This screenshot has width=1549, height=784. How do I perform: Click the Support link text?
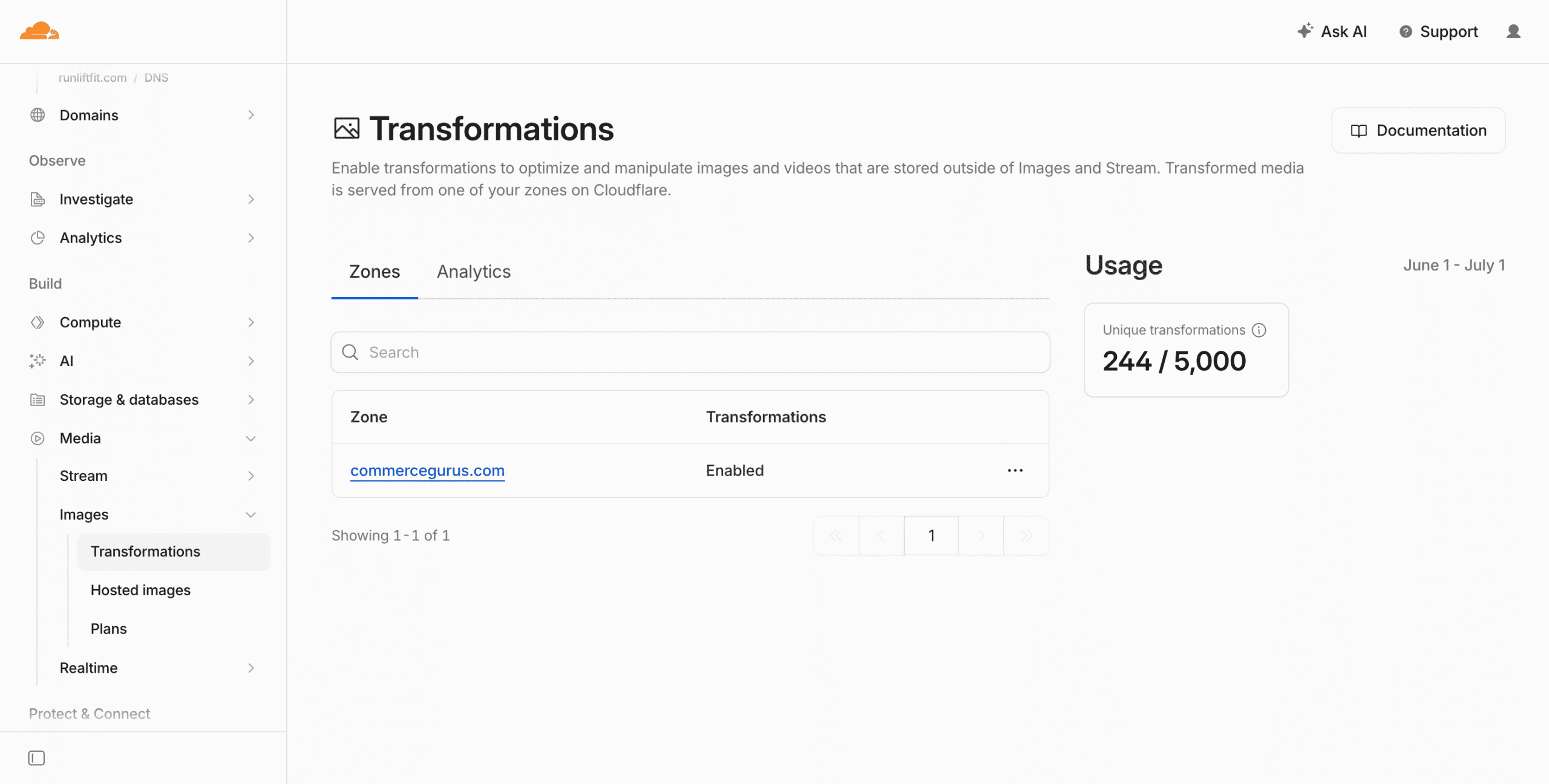(1449, 31)
